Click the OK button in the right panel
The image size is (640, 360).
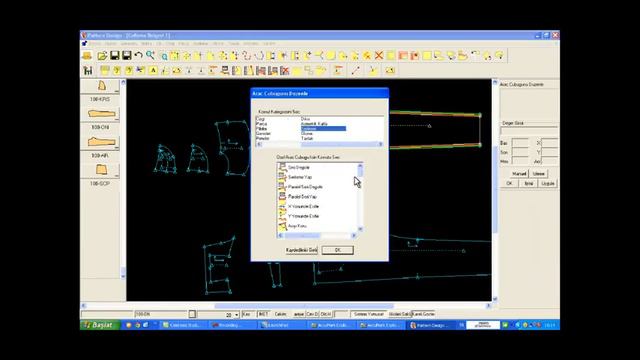[509, 183]
